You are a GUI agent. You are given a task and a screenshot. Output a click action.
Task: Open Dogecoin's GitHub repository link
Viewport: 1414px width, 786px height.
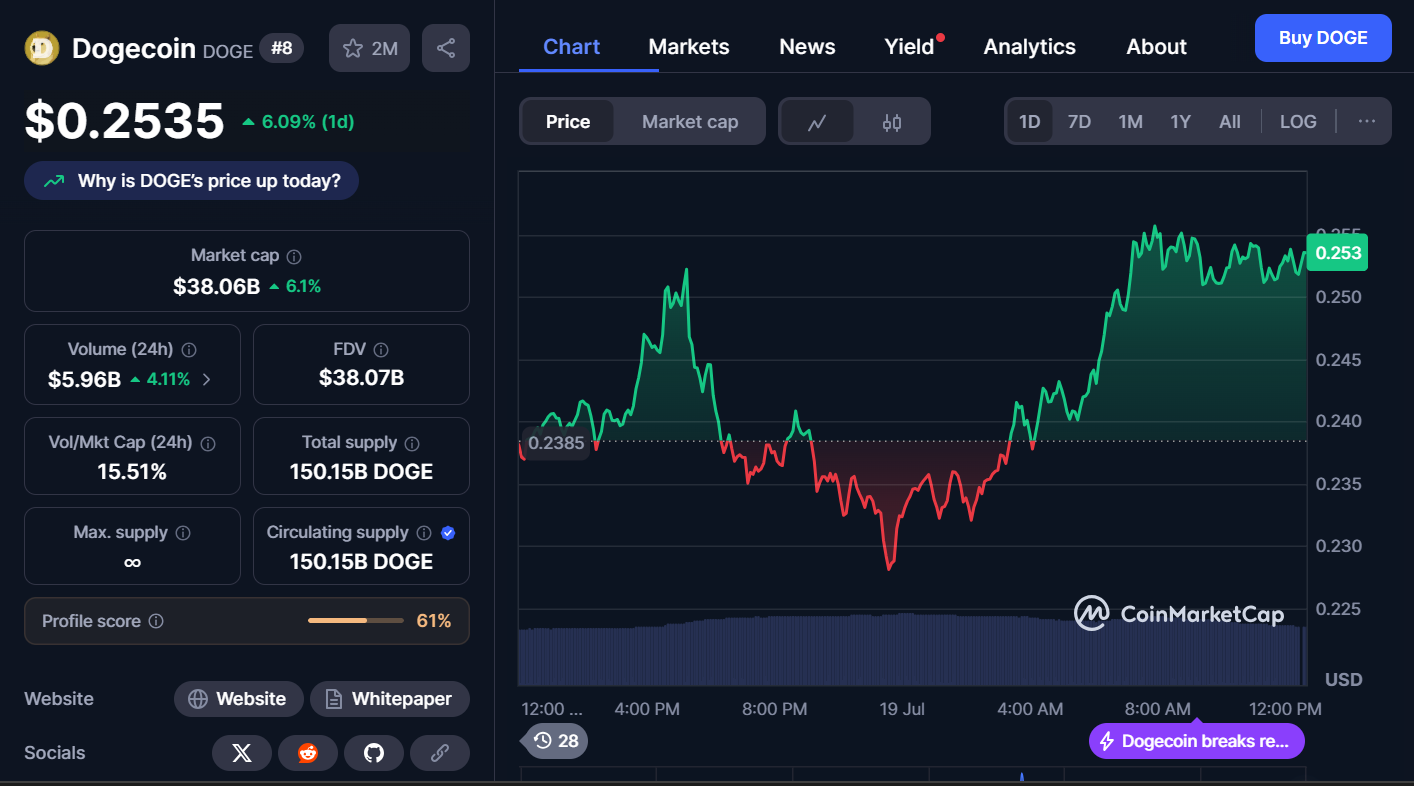(x=374, y=753)
